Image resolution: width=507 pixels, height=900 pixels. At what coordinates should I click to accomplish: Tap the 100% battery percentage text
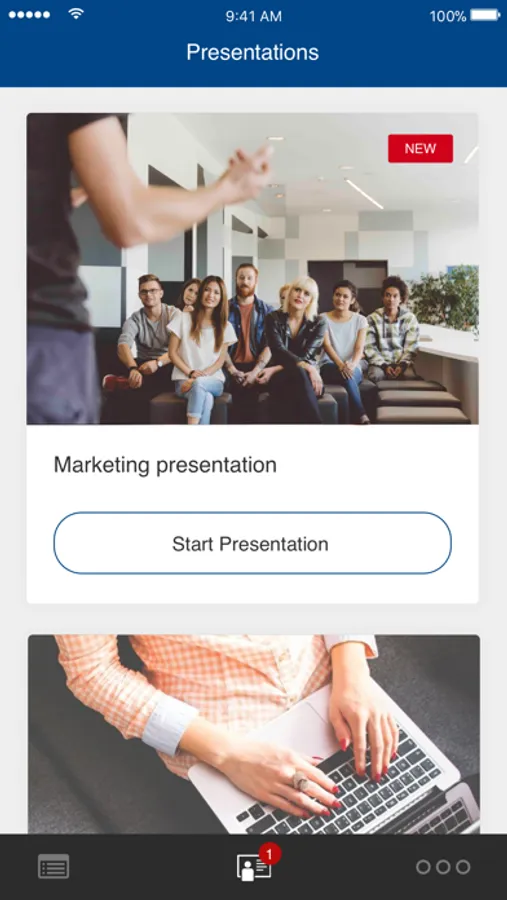click(x=448, y=16)
